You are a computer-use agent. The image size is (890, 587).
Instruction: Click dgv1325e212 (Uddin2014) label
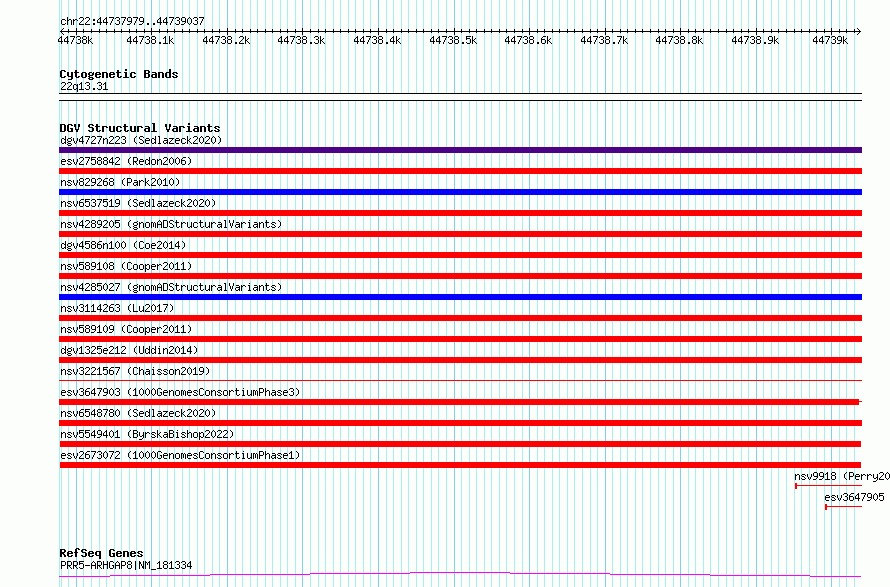129,350
